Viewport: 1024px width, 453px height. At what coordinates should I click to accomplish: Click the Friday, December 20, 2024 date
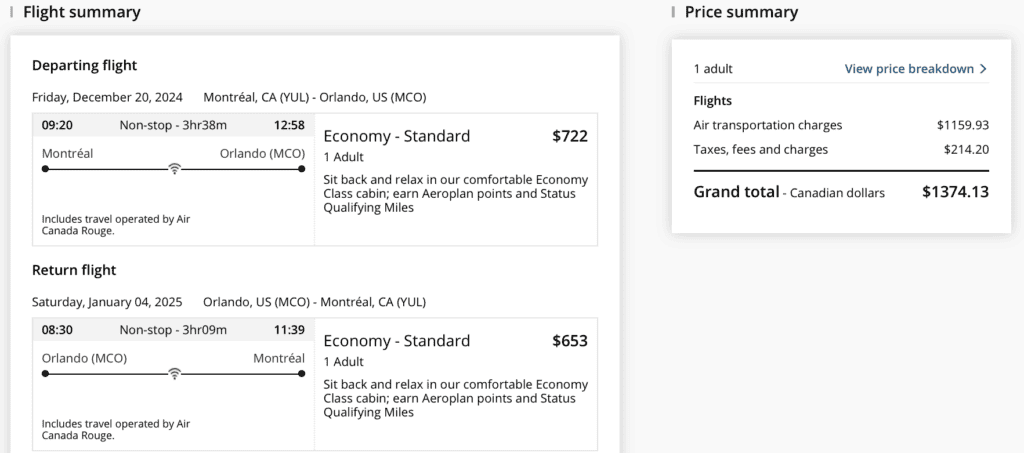(107, 97)
